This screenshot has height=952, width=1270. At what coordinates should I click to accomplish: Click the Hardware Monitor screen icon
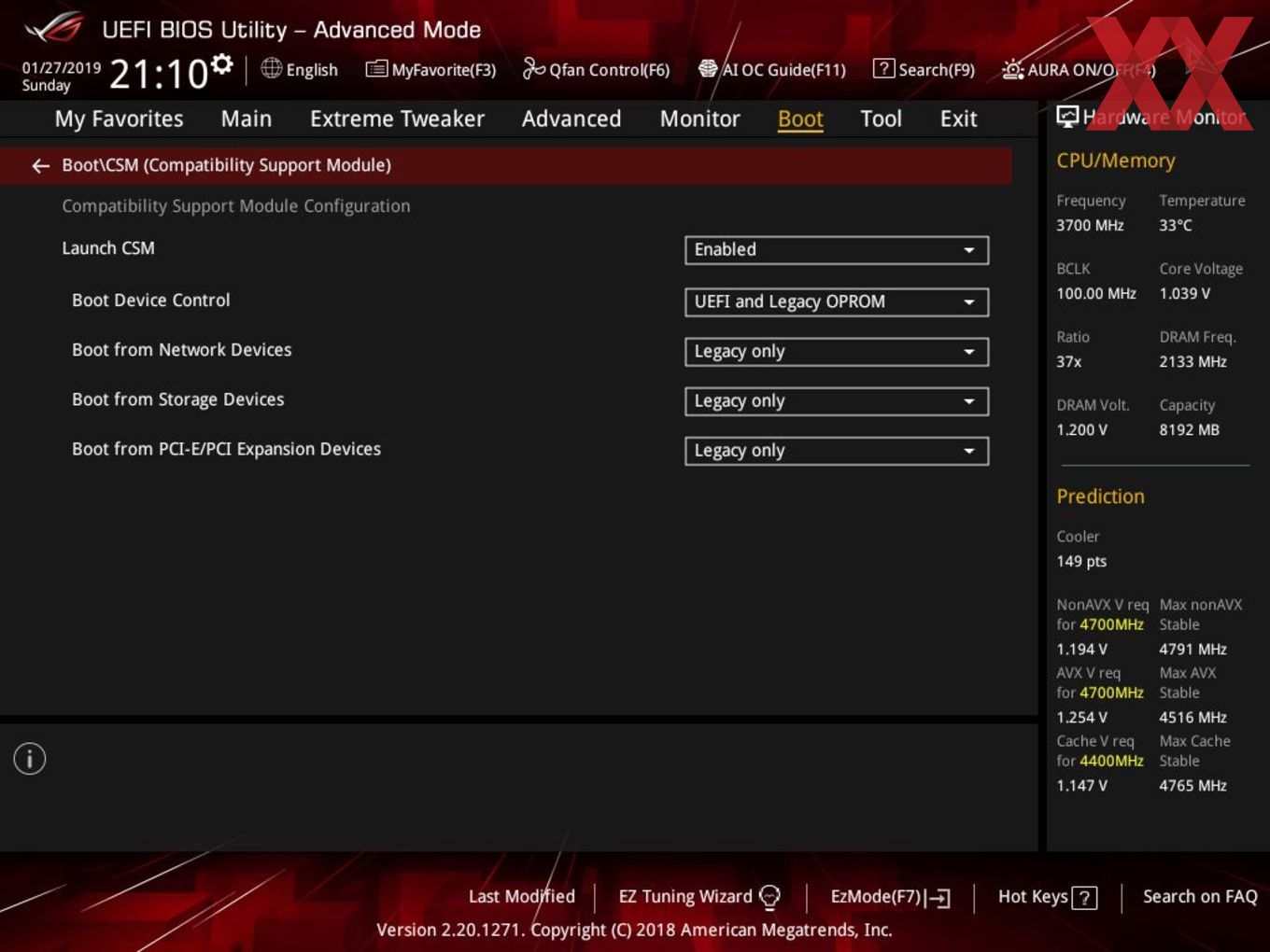click(1067, 117)
